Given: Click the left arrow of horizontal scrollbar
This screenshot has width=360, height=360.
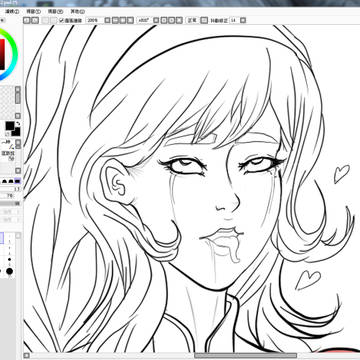Looking at the screenshot, I should pos(26,356).
